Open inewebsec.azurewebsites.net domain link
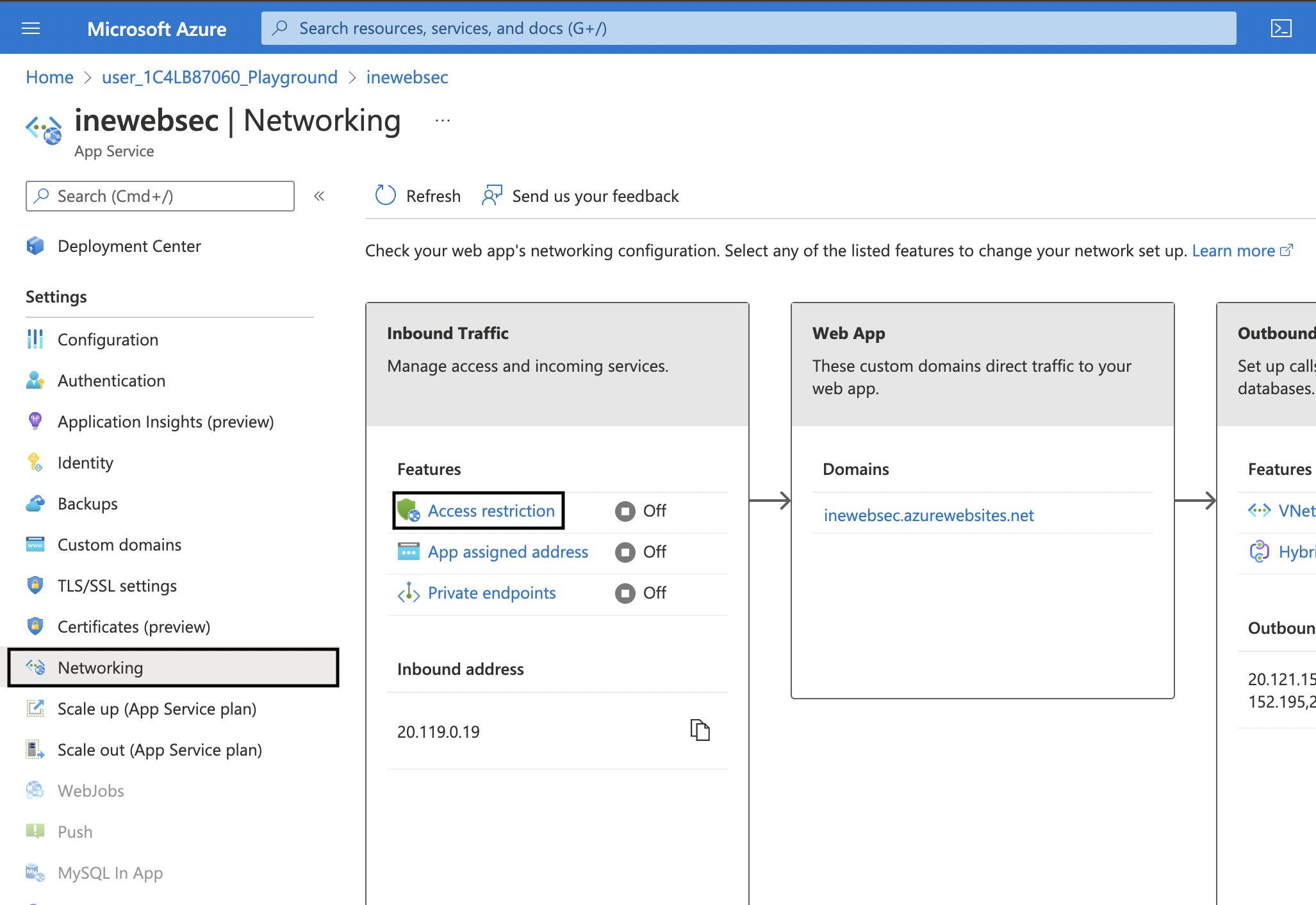 click(928, 515)
